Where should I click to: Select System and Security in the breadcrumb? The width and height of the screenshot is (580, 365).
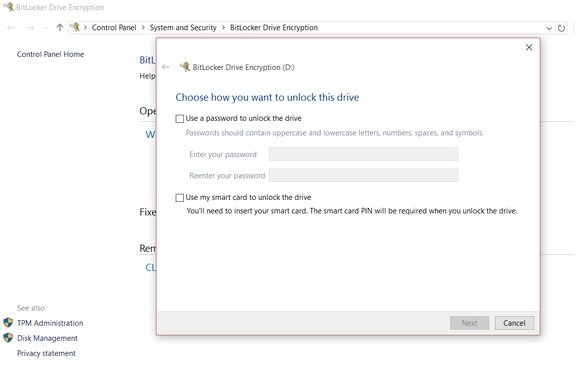[x=183, y=28]
